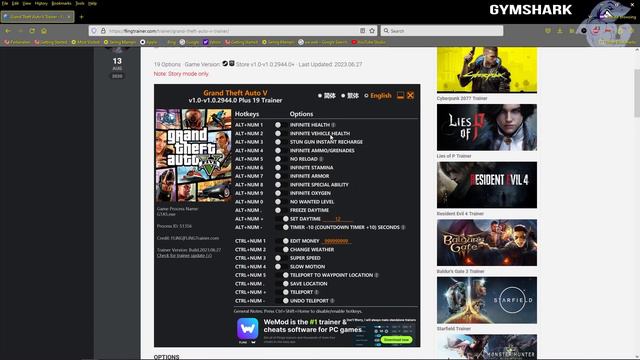Open the YouTube Studio bookmark icon
This screenshot has width=640, height=360.
coord(354,42)
